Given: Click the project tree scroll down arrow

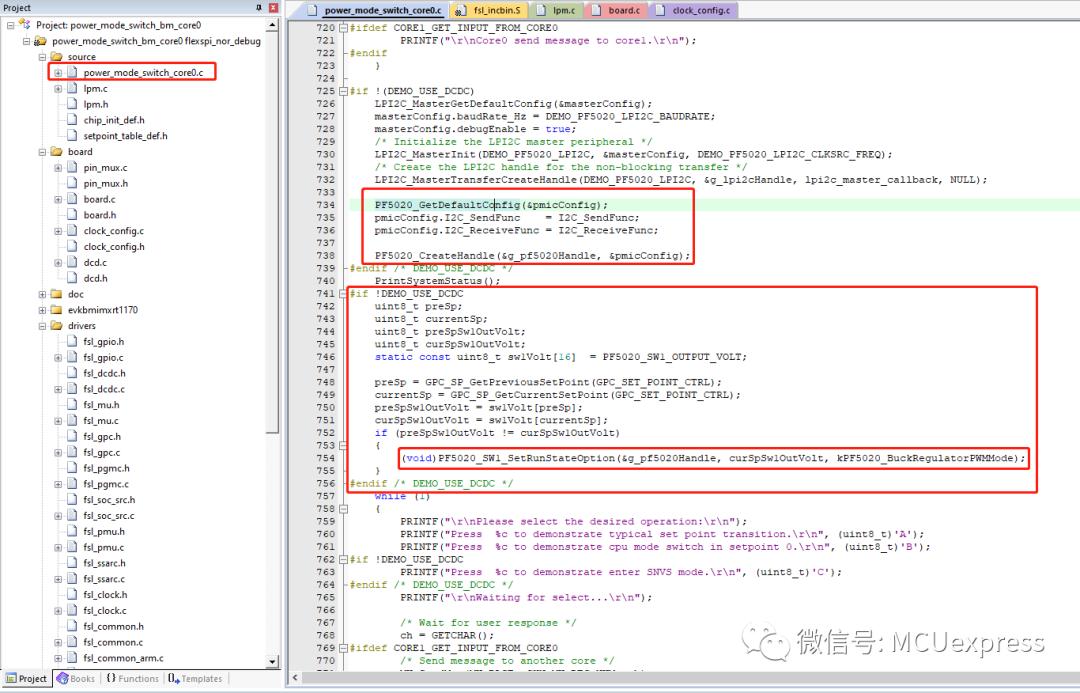Looking at the screenshot, I should 272,661.
